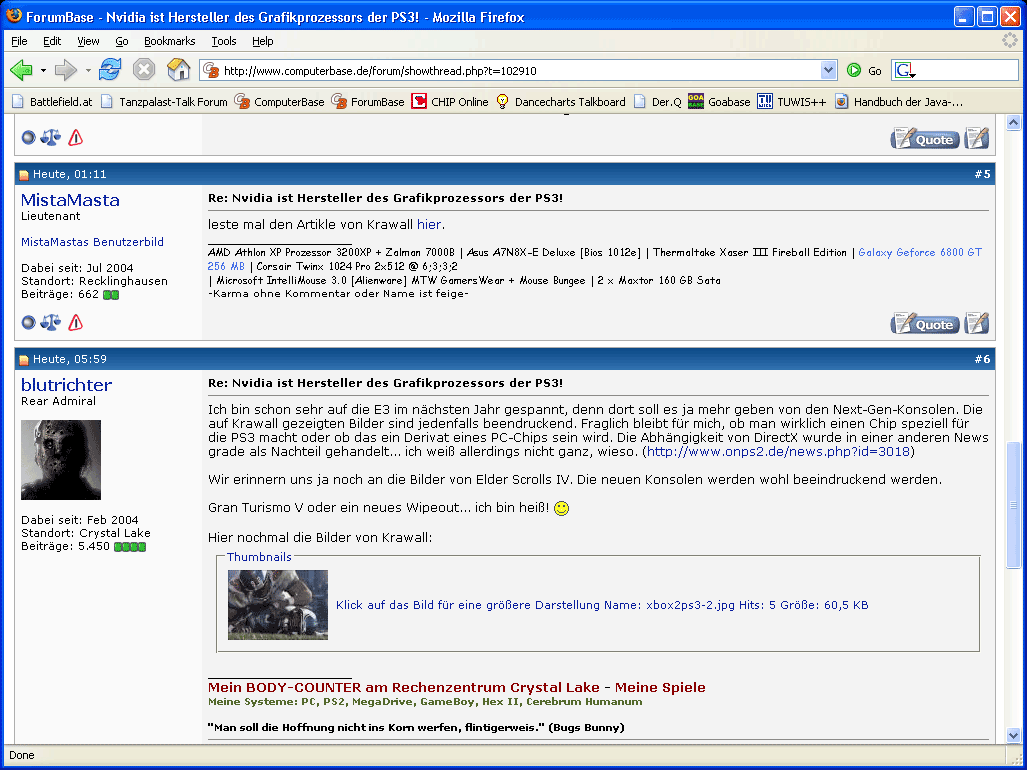Click blutrichter's avatar image
Screen dimensions: 1027x770
pos(61,460)
